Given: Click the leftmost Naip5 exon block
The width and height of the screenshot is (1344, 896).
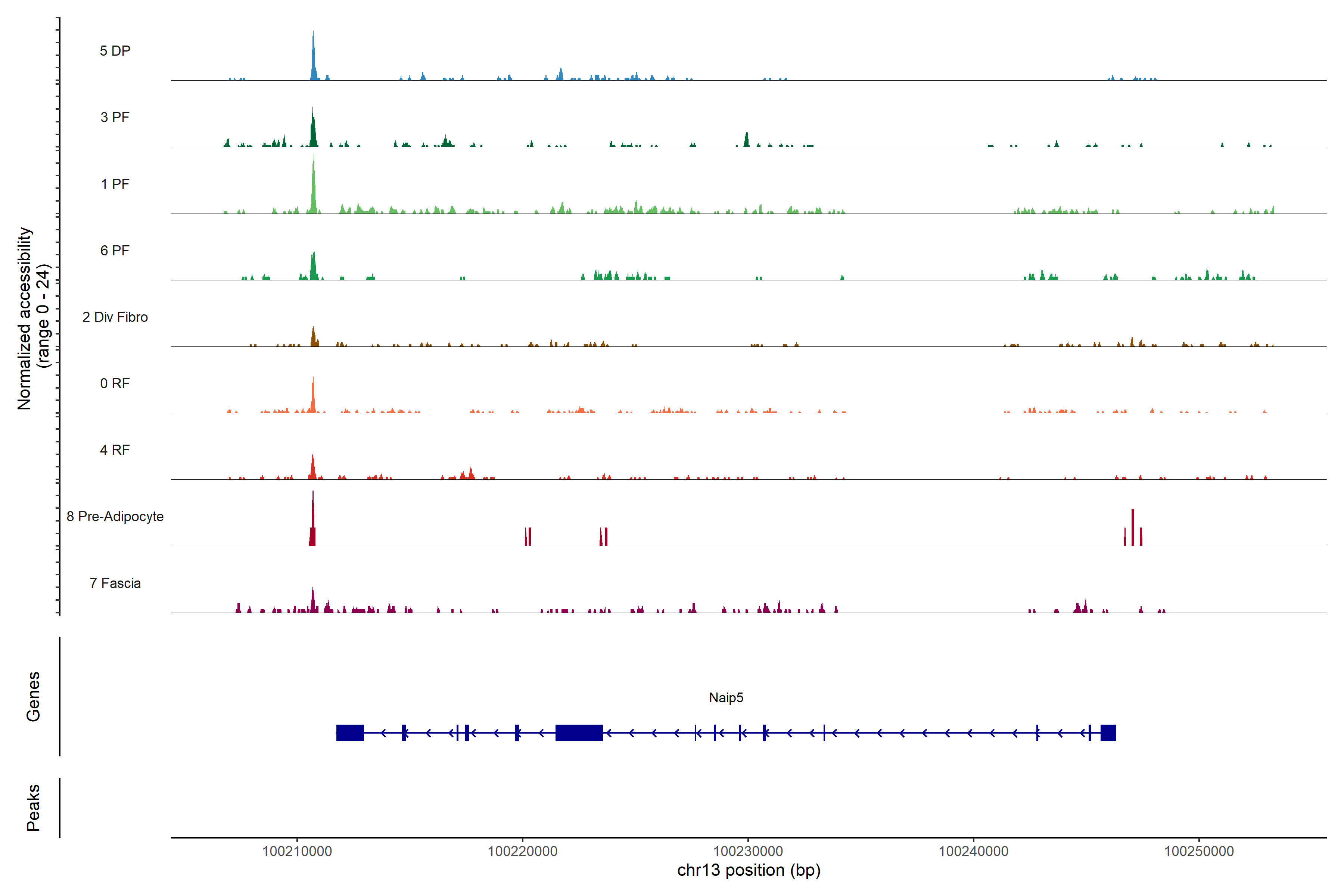Looking at the screenshot, I should 350,732.
